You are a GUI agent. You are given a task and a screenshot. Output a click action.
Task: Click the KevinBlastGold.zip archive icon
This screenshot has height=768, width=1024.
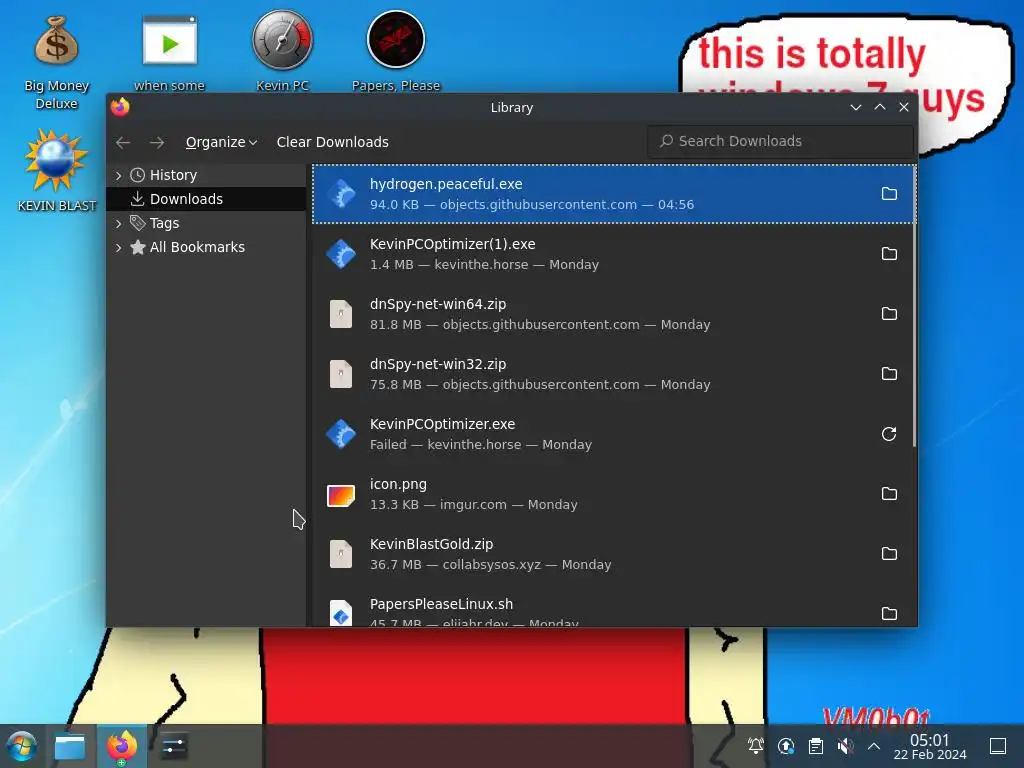pyautogui.click(x=341, y=554)
